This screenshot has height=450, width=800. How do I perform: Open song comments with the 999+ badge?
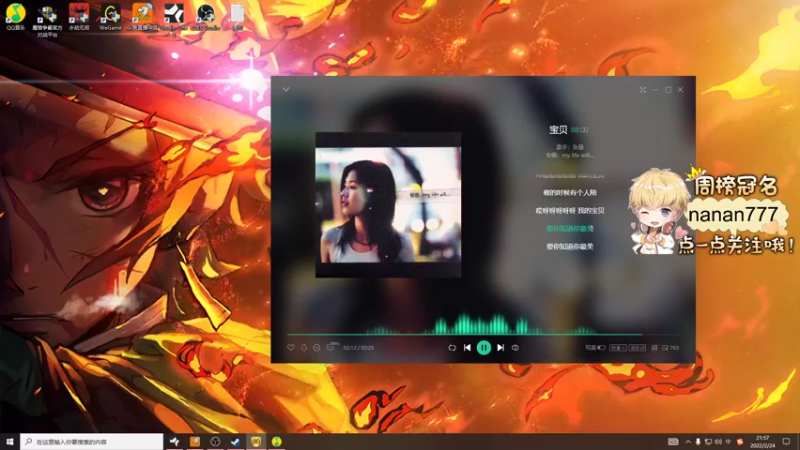tap(331, 347)
